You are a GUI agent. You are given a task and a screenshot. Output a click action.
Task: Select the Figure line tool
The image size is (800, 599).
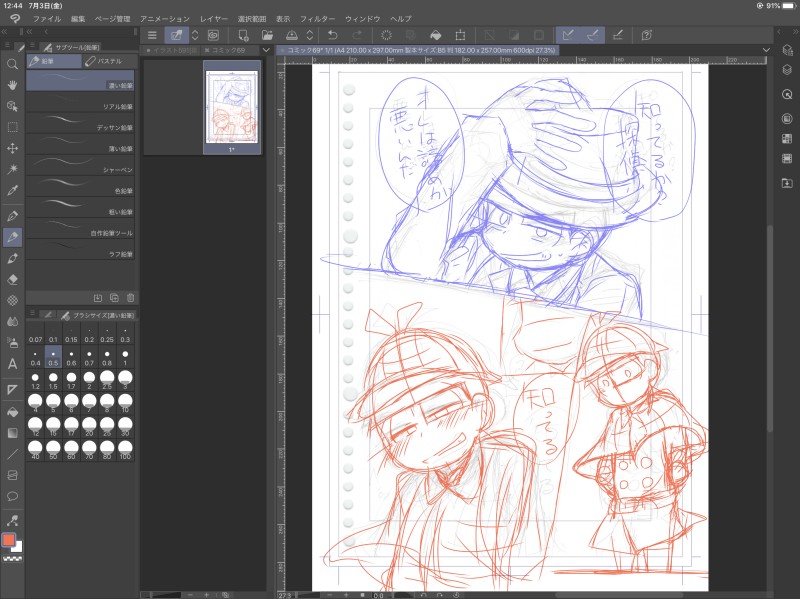point(12,454)
